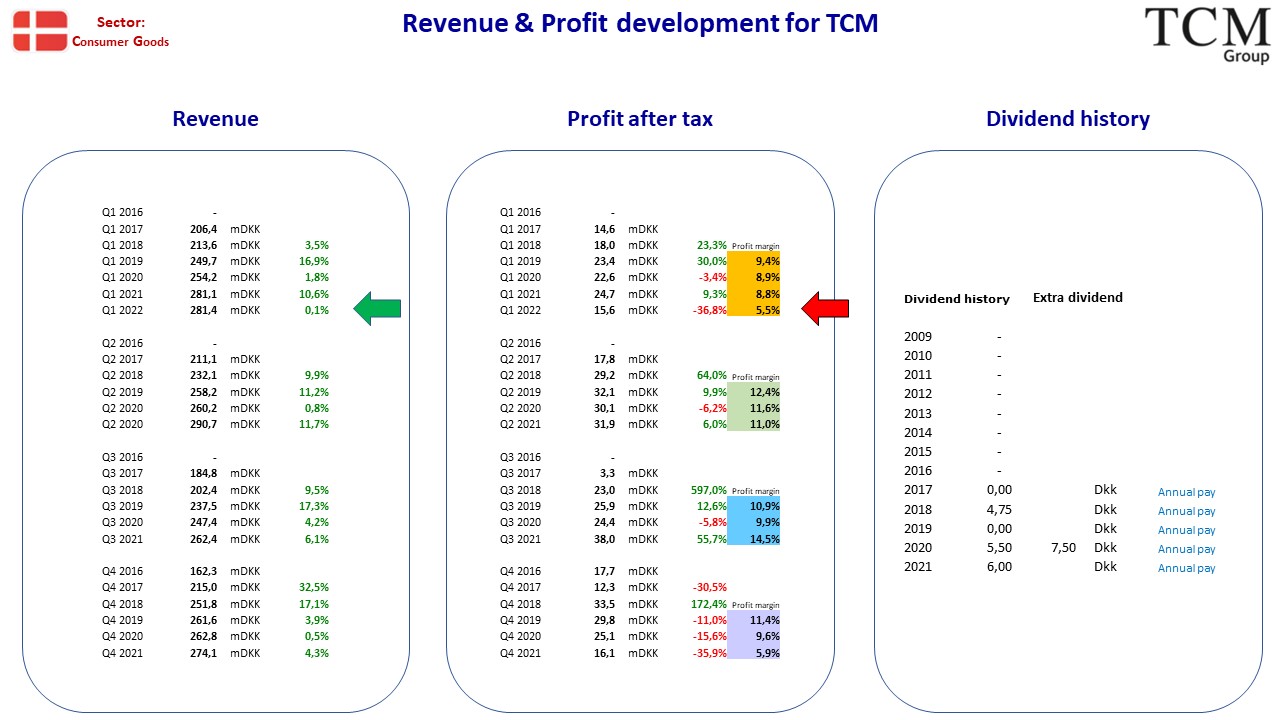This screenshot has width=1280, height=720.
Task: Click dividend amount 4,75 for 2018
Action: pyautogui.click(x=999, y=509)
